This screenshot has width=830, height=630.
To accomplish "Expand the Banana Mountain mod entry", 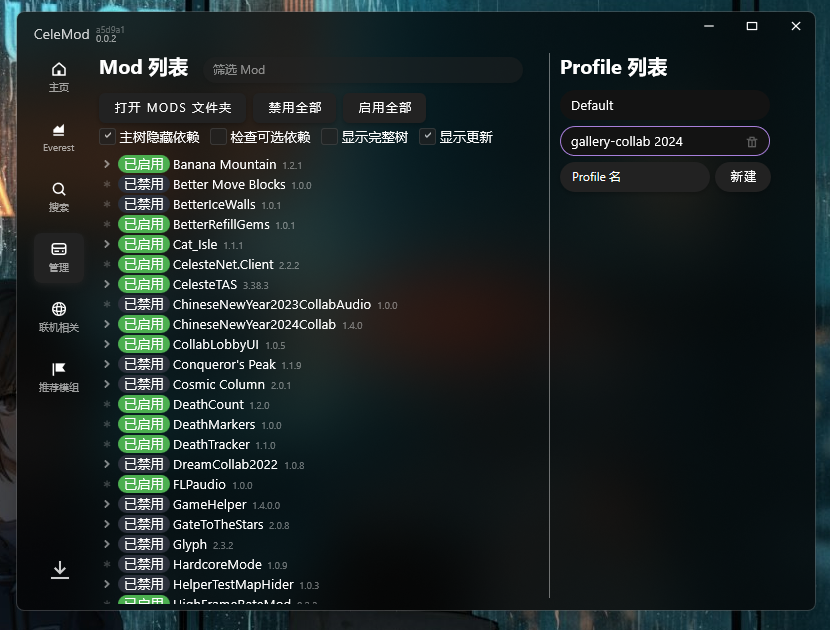I will [107, 164].
